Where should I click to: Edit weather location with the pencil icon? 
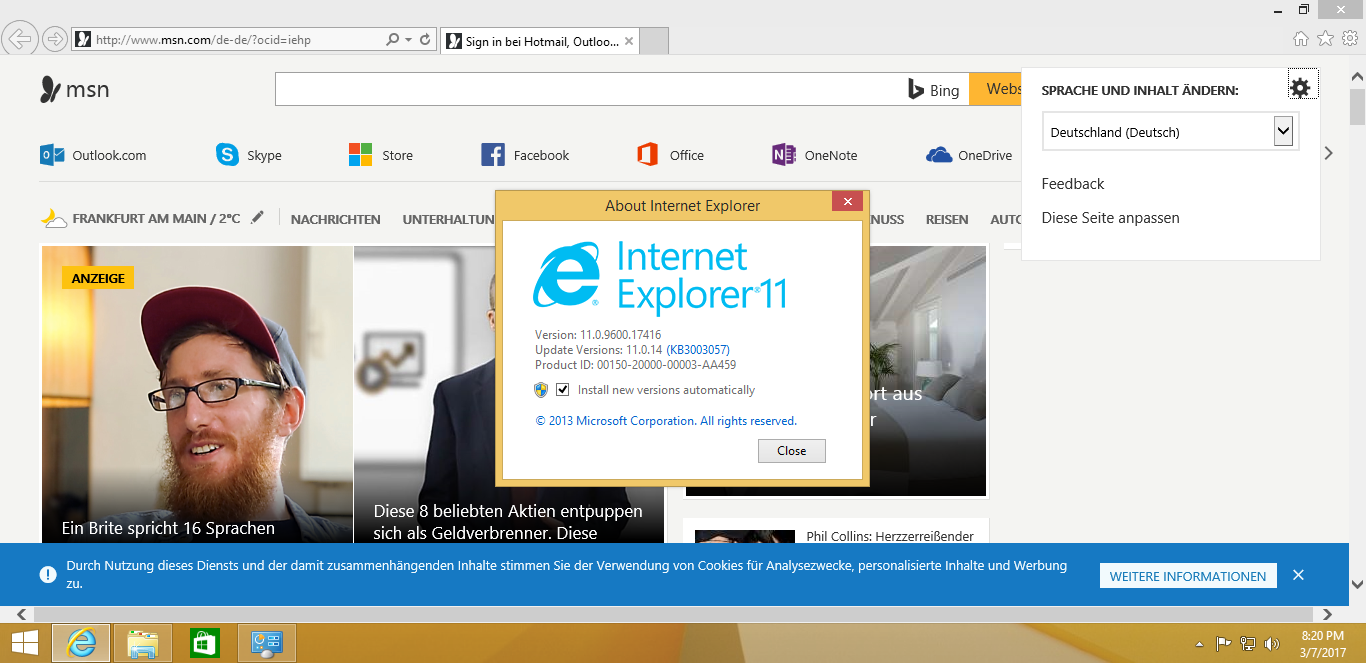coord(258,217)
